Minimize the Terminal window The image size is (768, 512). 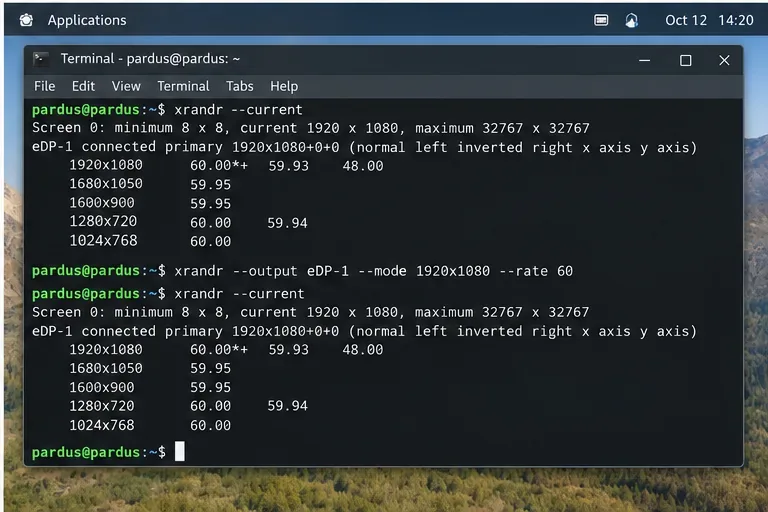coord(645,60)
